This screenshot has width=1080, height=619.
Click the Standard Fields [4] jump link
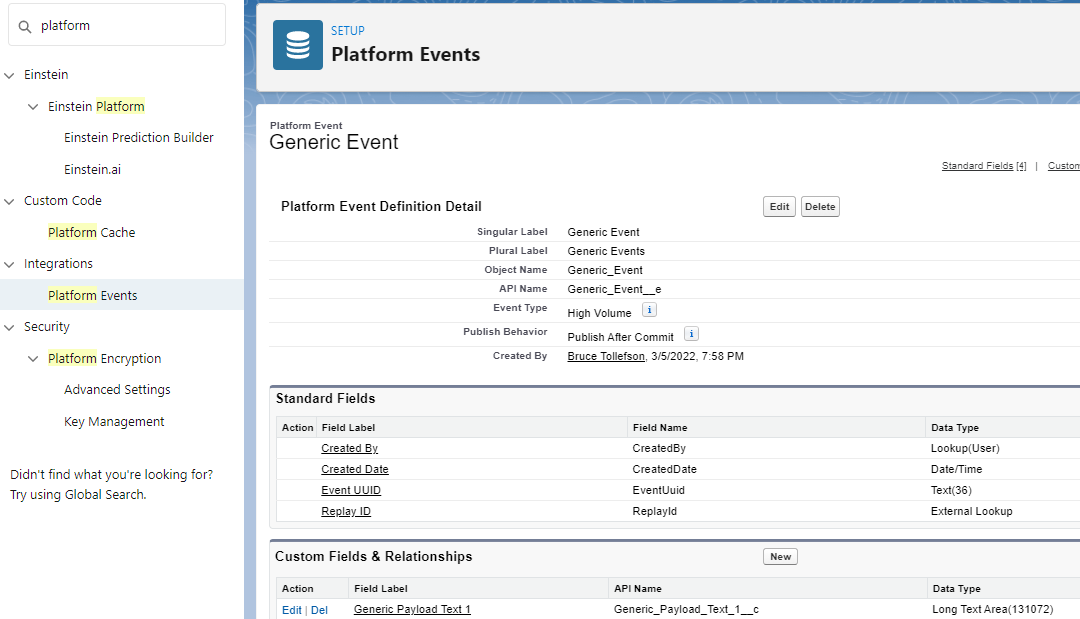point(983,165)
